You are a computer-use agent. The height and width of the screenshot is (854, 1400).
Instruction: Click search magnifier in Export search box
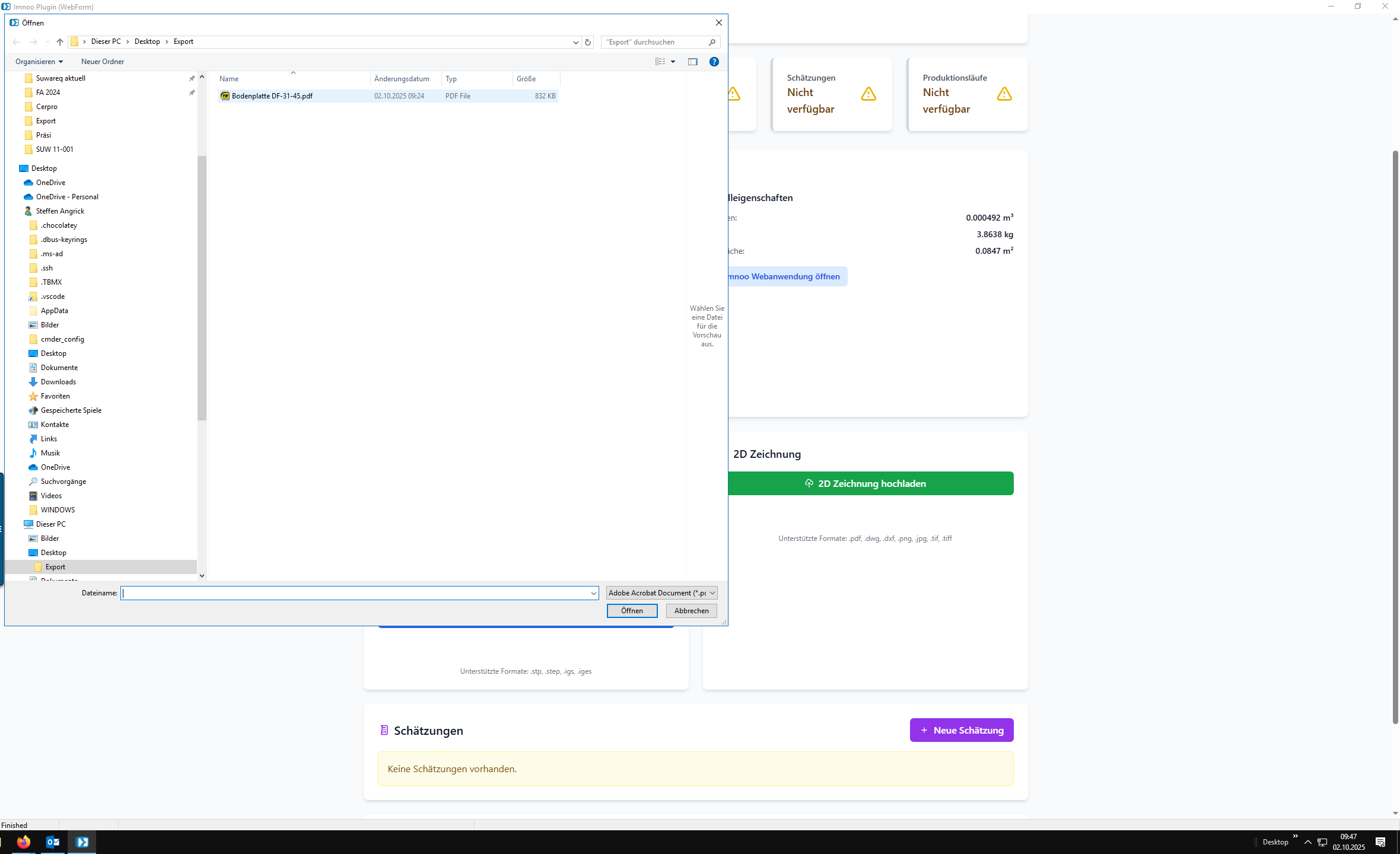pos(712,42)
